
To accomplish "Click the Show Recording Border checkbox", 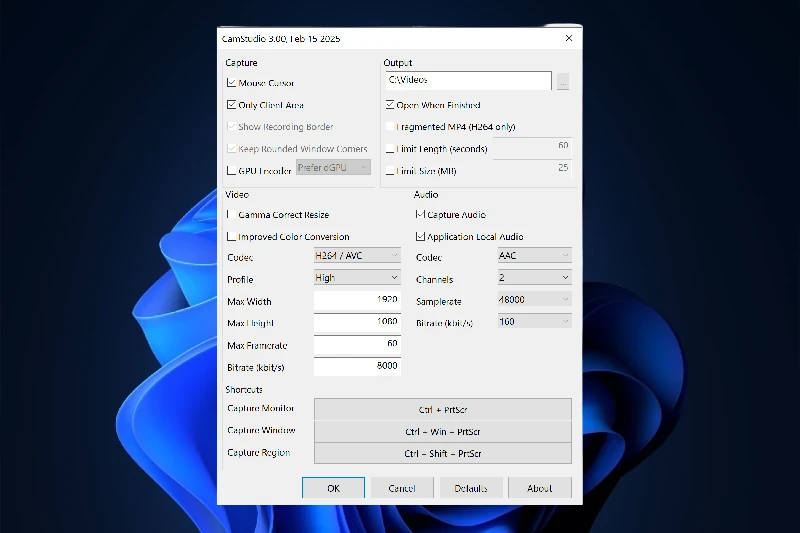I will [231, 126].
